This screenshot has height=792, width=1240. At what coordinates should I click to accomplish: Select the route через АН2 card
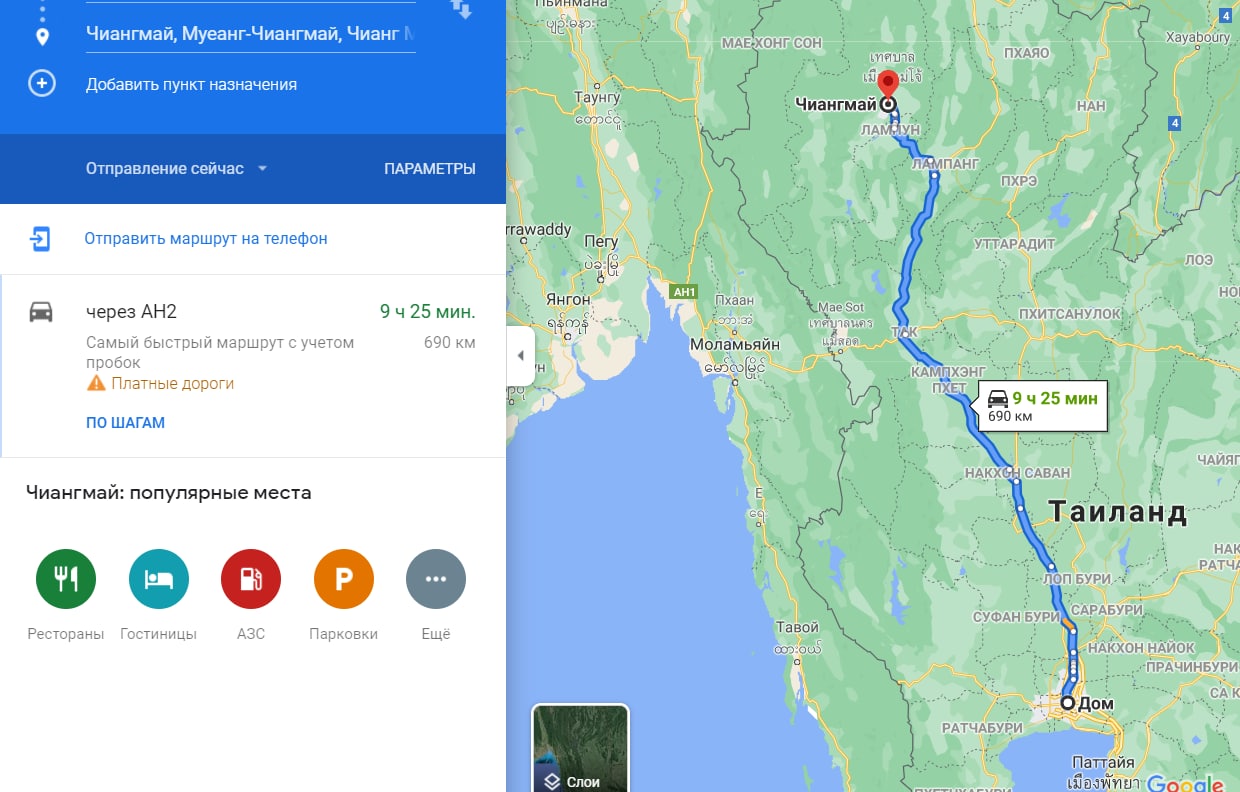[253, 366]
